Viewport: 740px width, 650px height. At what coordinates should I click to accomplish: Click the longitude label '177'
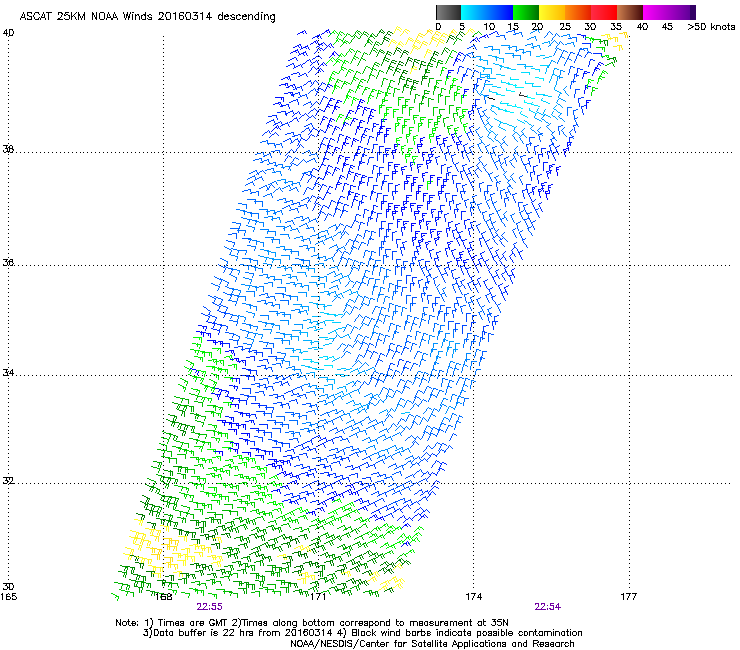[x=629, y=597]
